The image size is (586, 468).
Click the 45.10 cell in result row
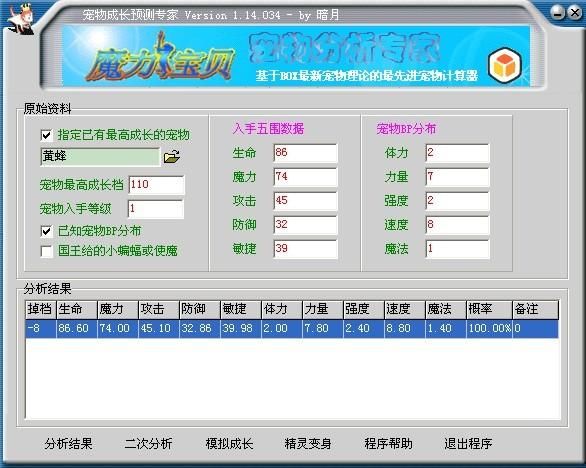(x=159, y=329)
